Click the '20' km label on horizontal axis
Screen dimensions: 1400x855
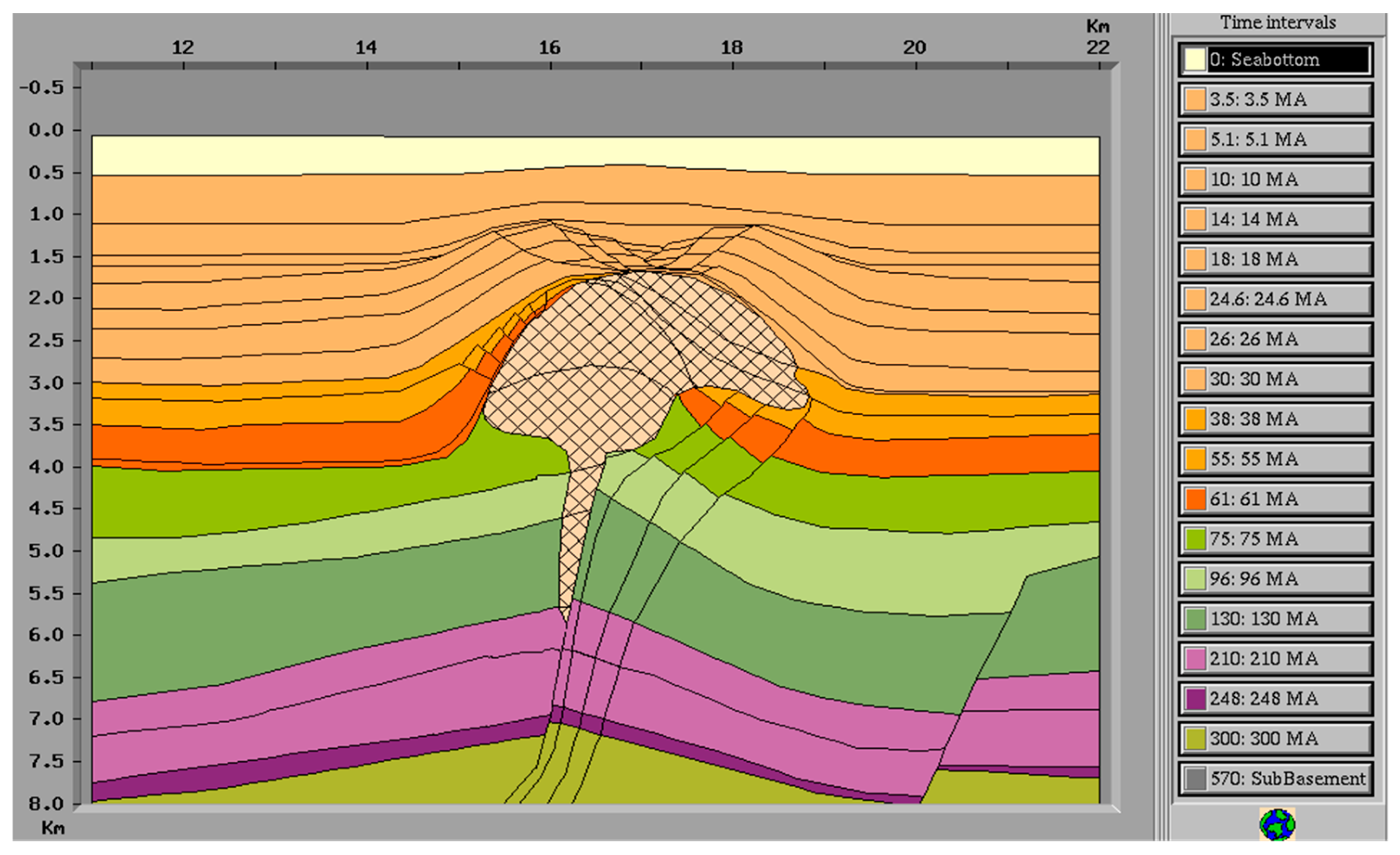click(x=914, y=47)
